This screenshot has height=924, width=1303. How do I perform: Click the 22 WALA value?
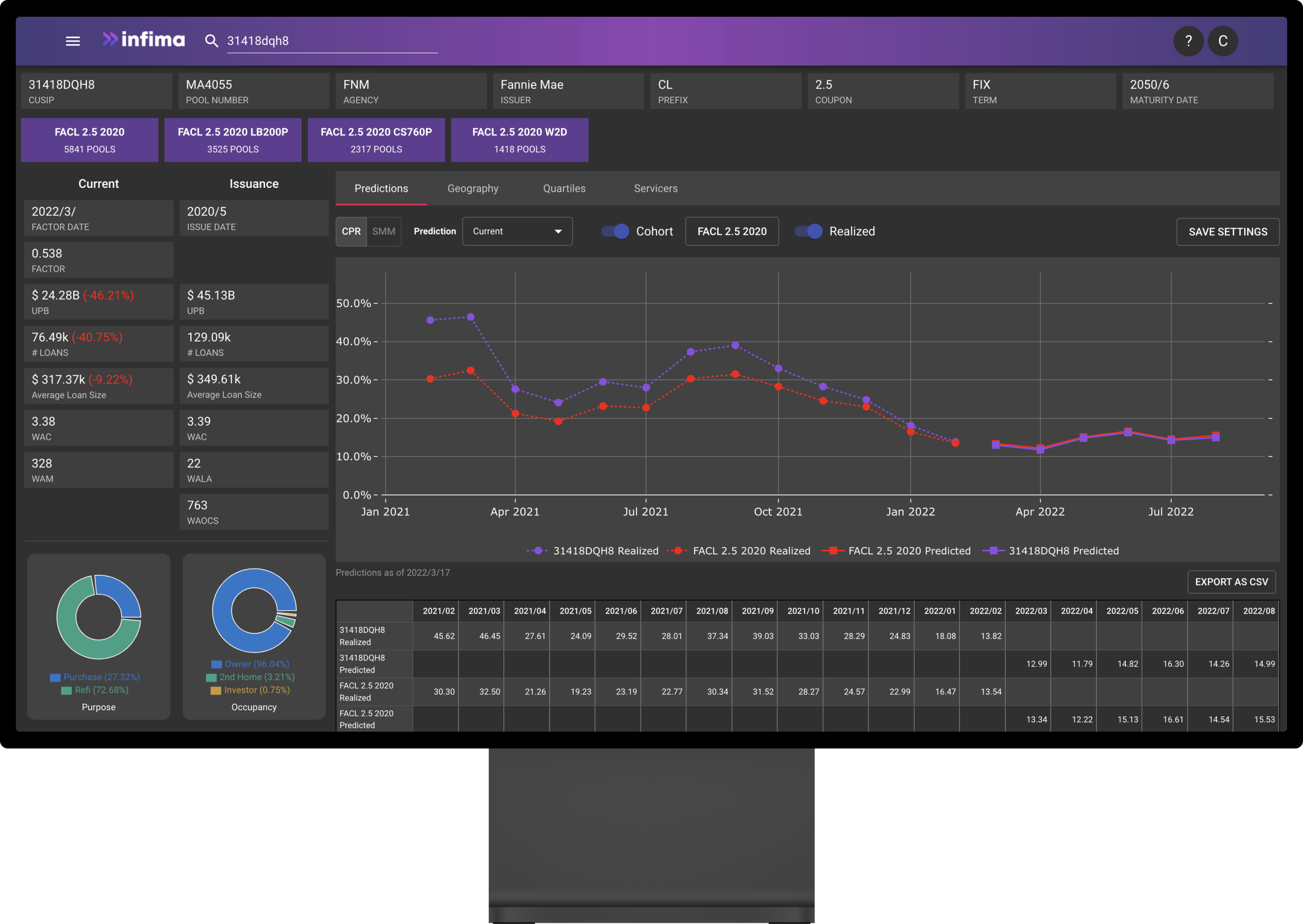(194, 463)
